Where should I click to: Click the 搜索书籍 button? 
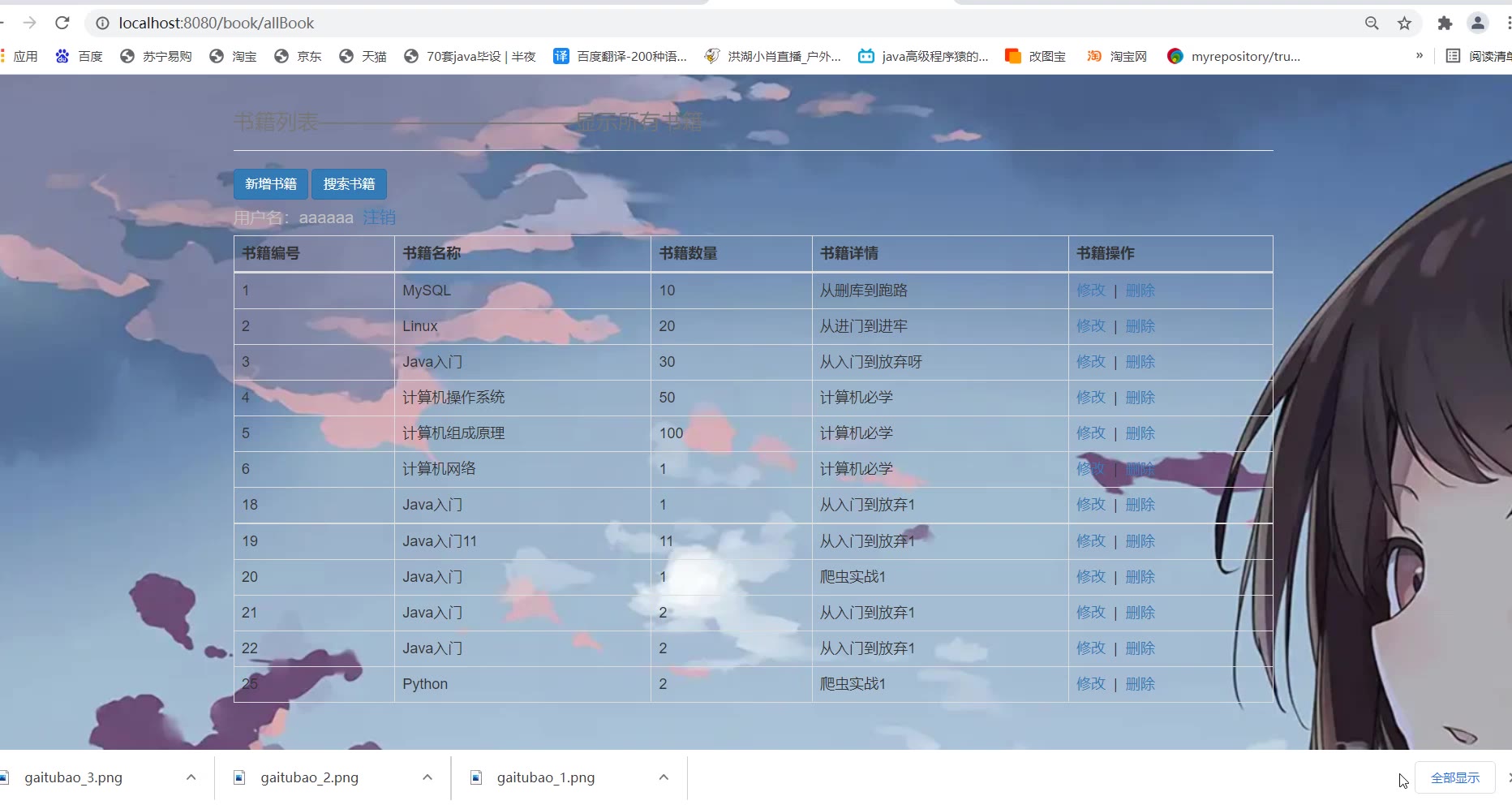(x=349, y=184)
